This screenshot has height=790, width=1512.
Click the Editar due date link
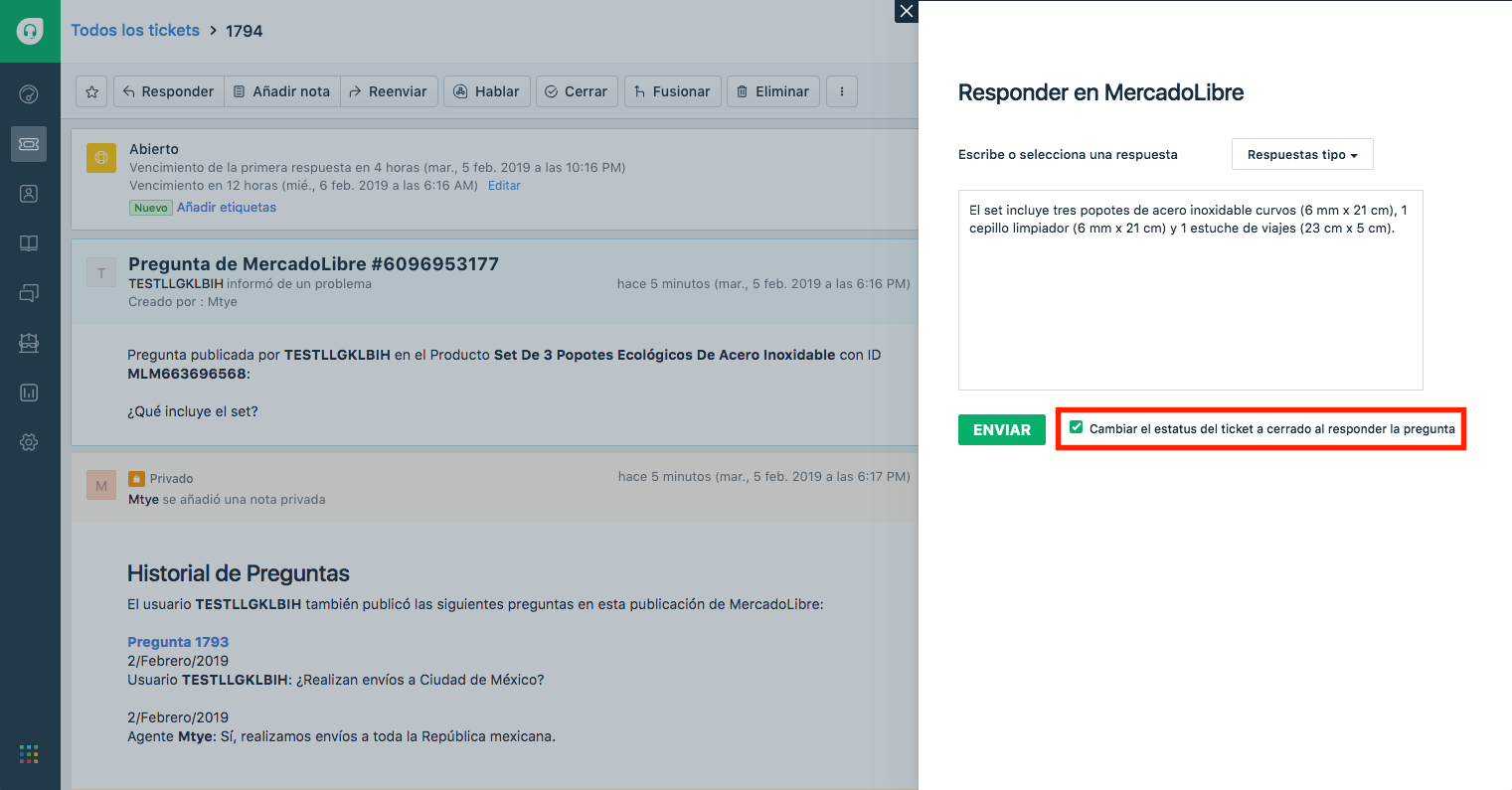pos(504,186)
